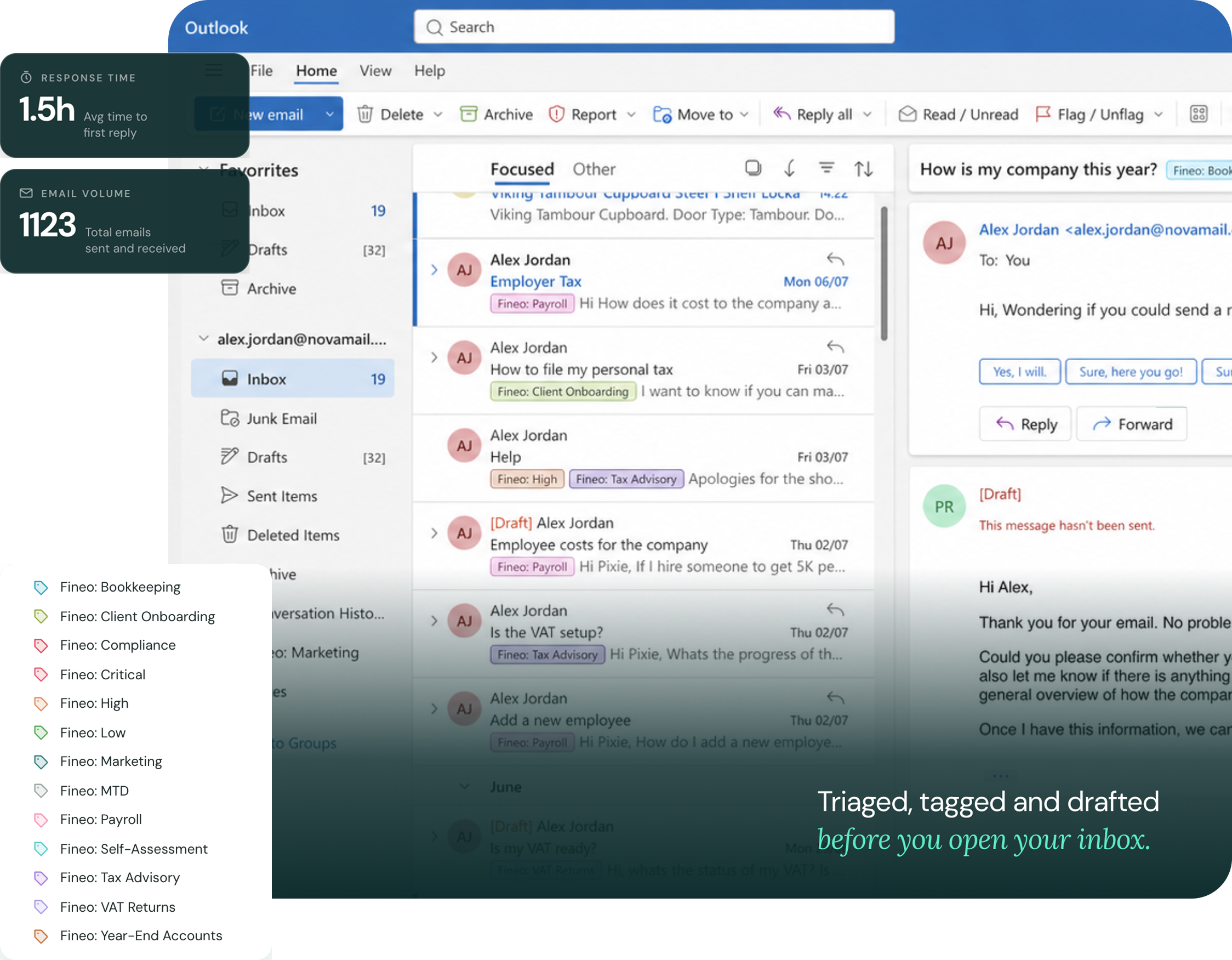Expand the Is the VAT setup? conversation

pyautogui.click(x=434, y=620)
